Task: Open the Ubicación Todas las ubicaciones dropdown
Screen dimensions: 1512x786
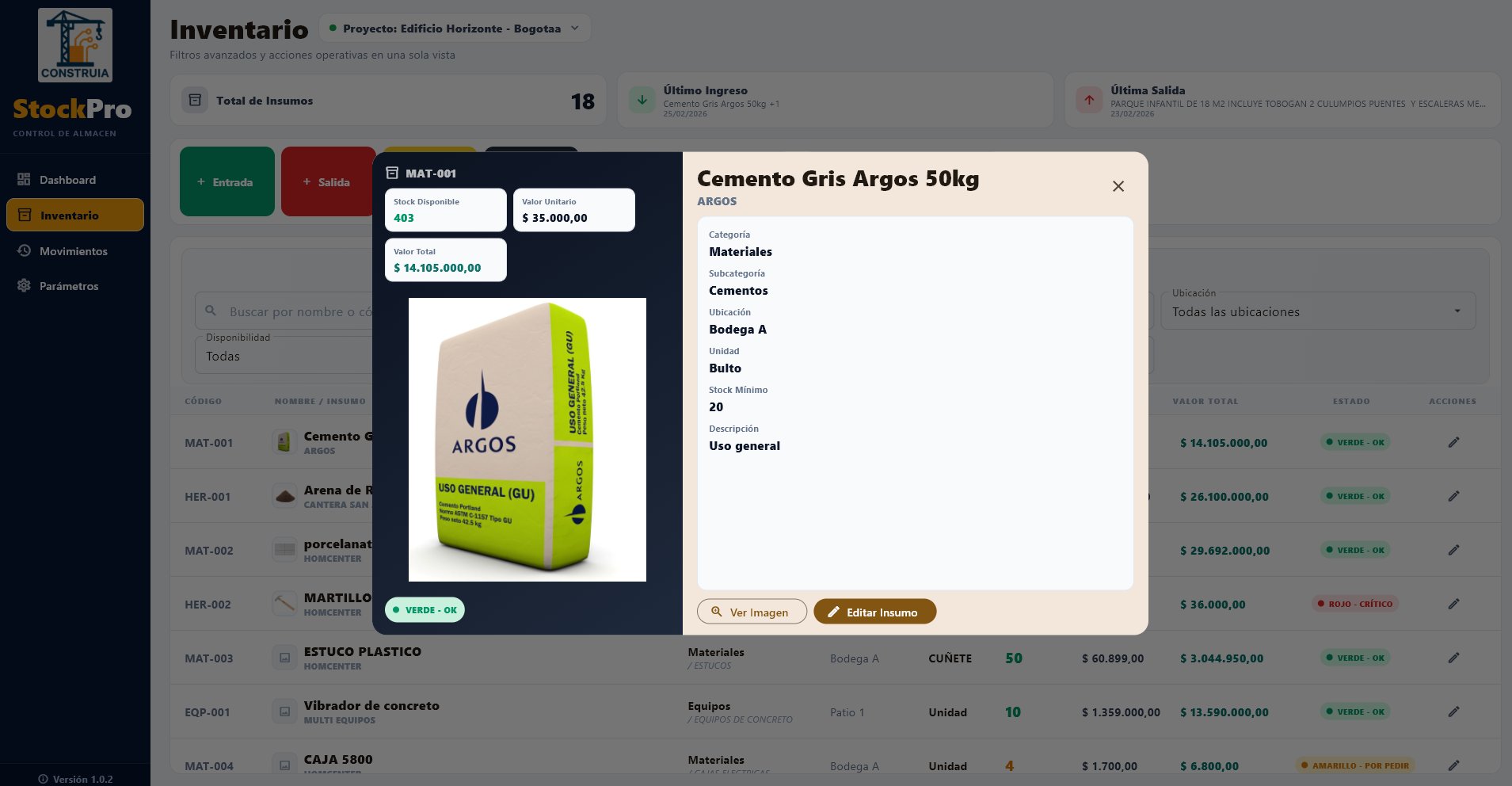Action: 1318,311
